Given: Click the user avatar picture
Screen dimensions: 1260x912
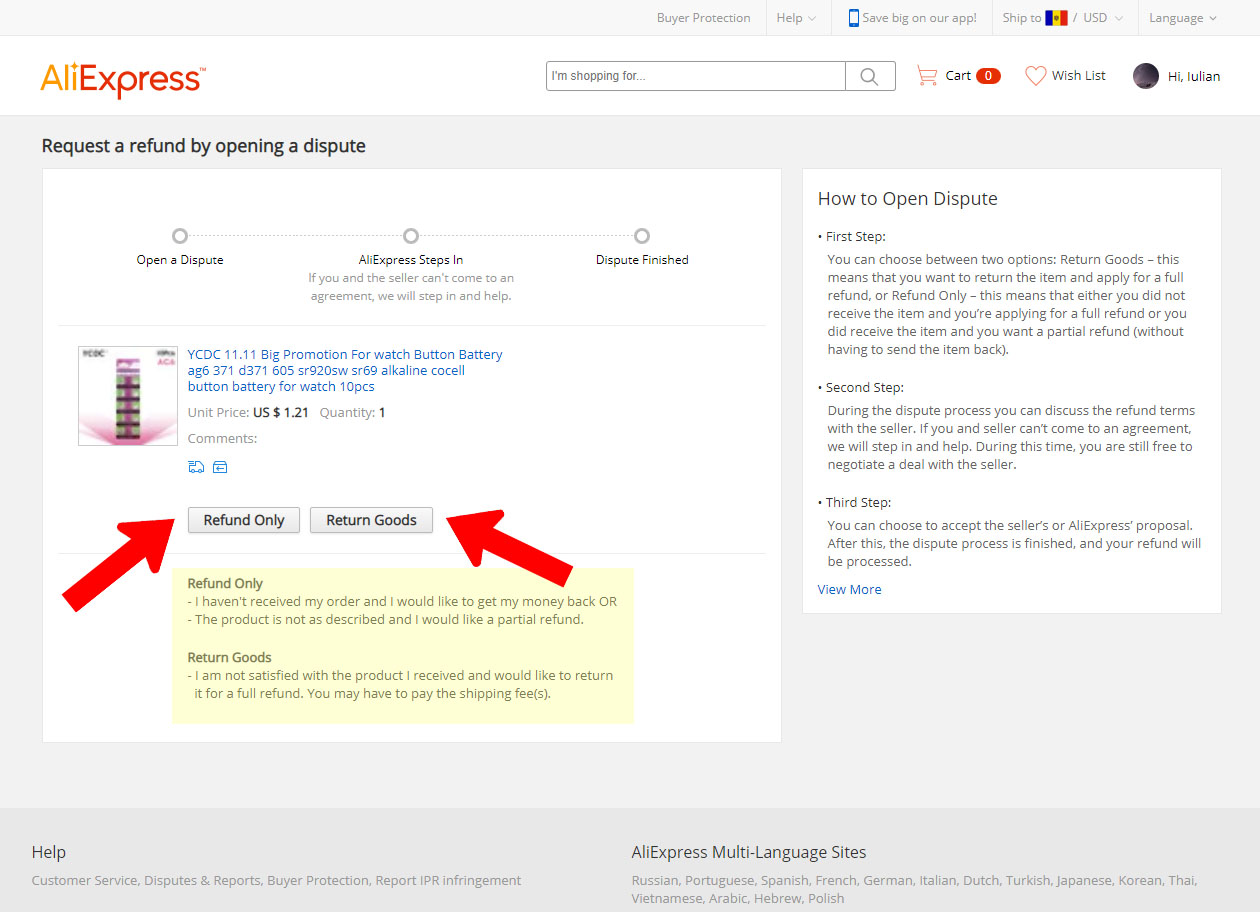Looking at the screenshot, I should tap(1146, 76).
